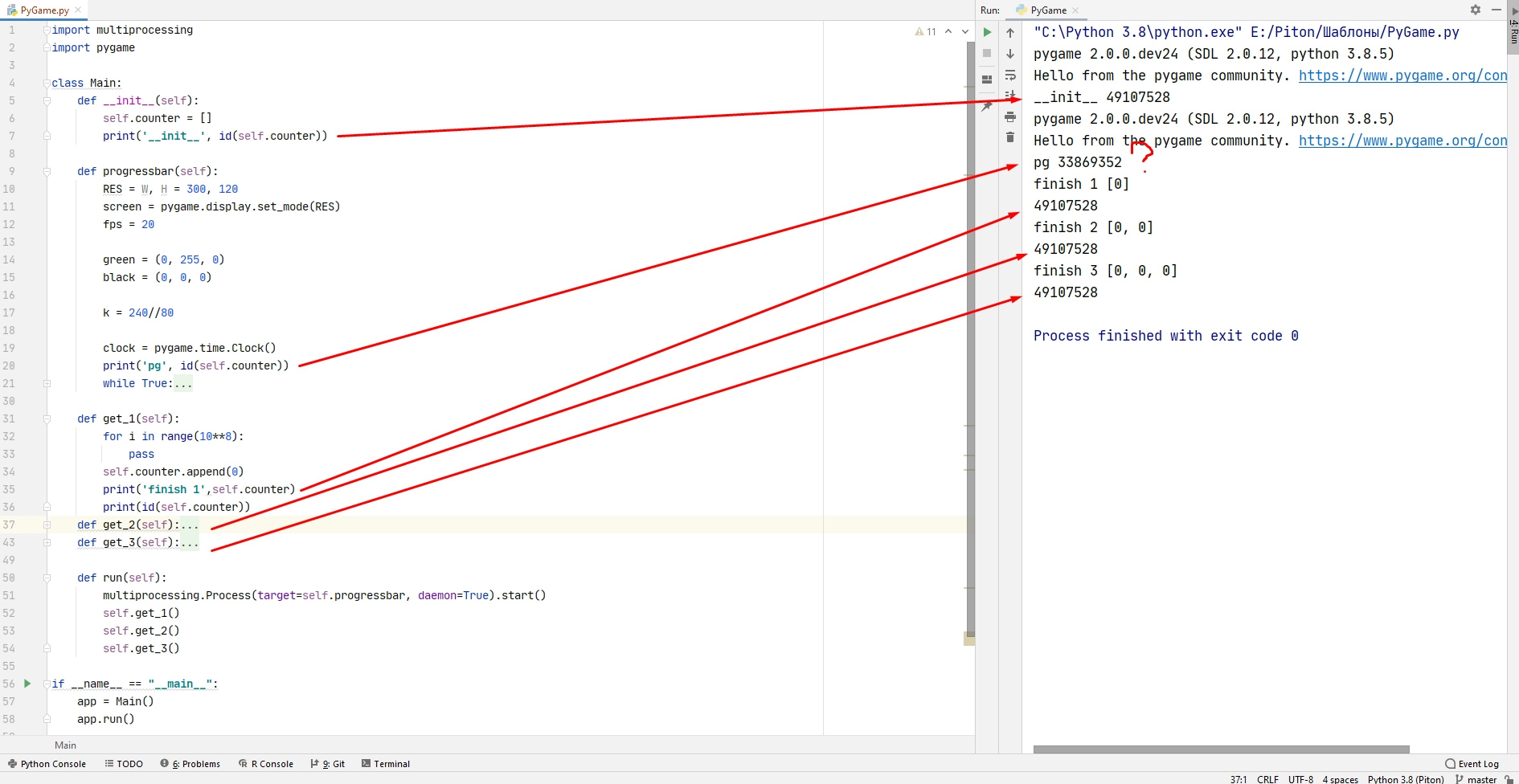1519x784 pixels.
Task: Open Restore Layout icon in Run panel
Action: click(x=987, y=79)
